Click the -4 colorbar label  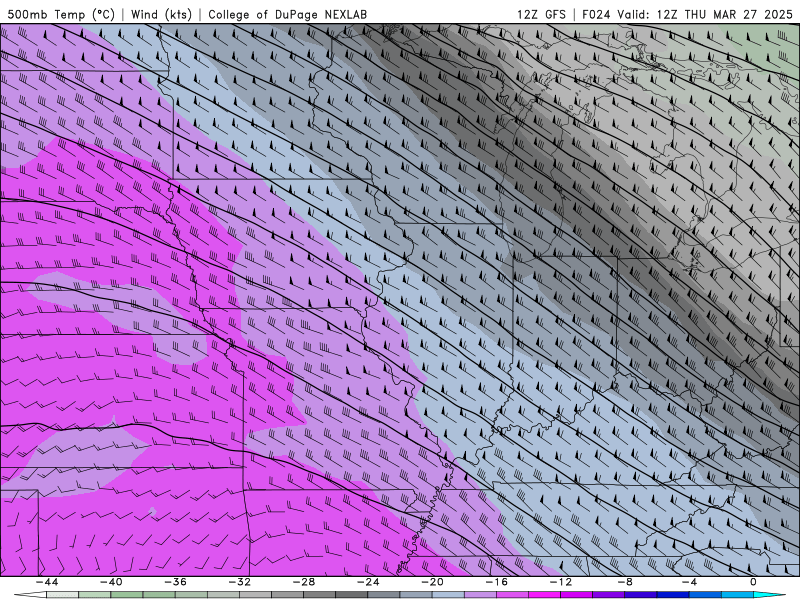690,582
